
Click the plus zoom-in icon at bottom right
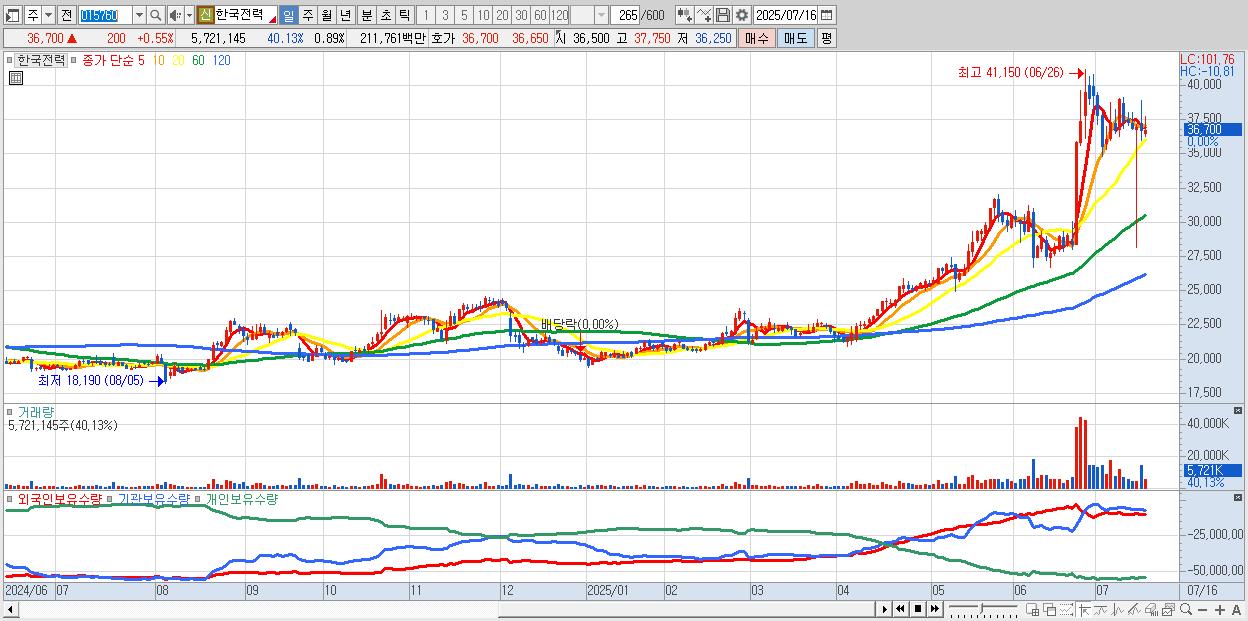tap(1220, 610)
